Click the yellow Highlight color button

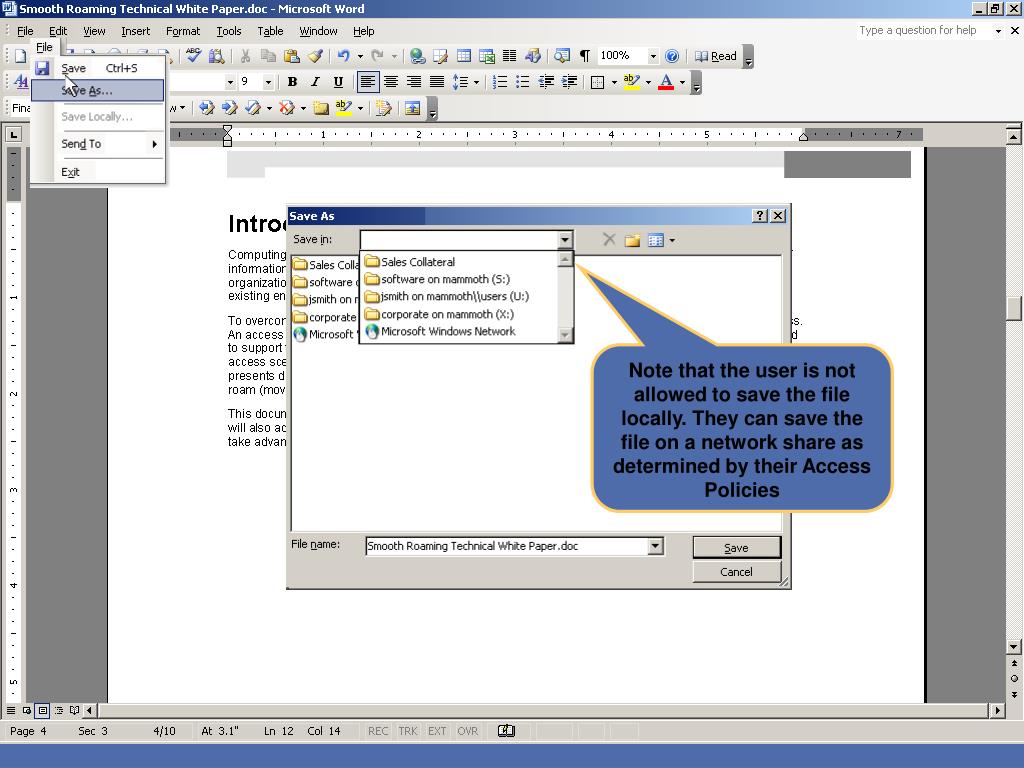pyautogui.click(x=632, y=82)
